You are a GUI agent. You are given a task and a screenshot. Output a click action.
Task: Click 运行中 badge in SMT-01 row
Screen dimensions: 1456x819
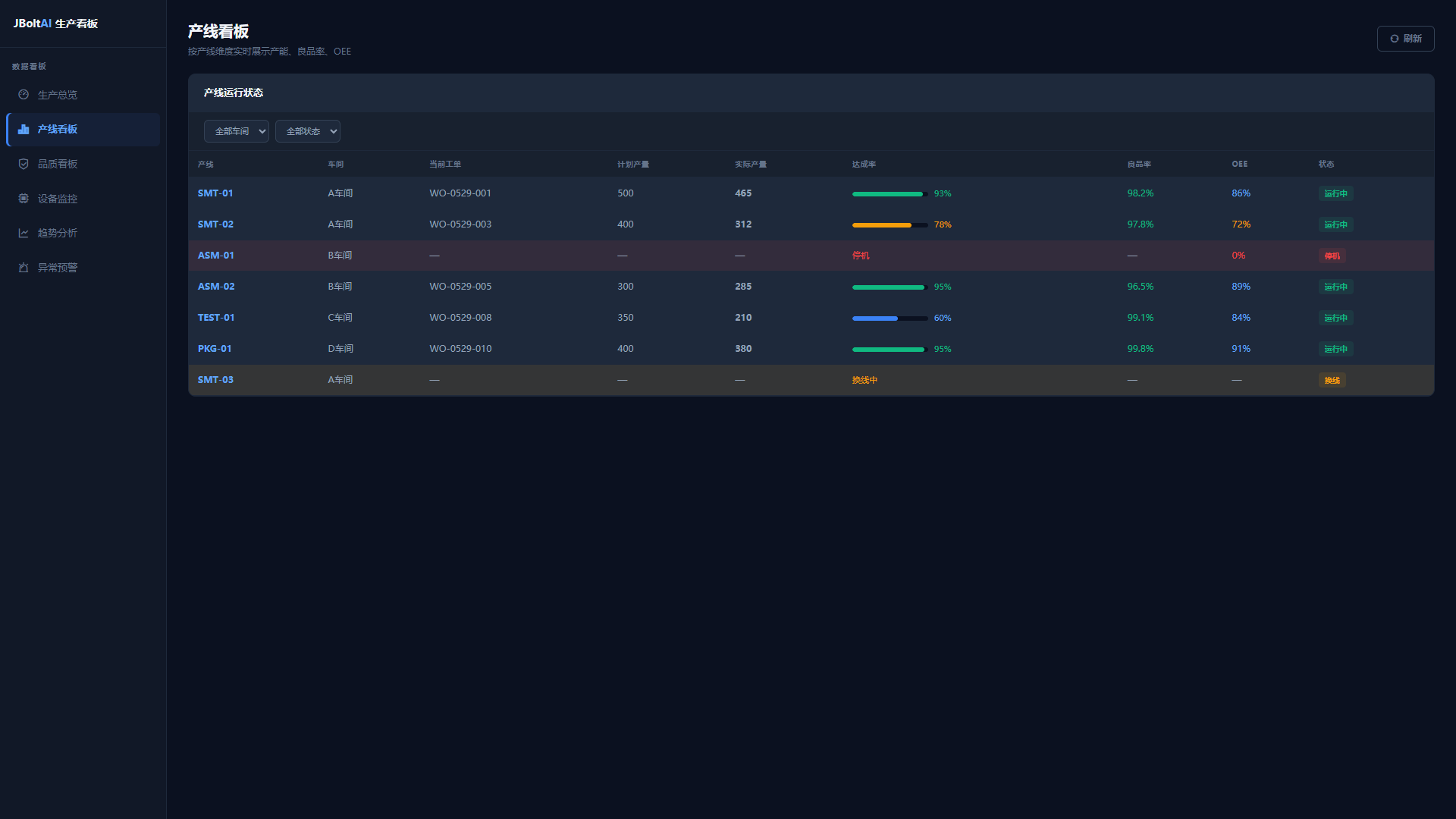click(x=1336, y=194)
